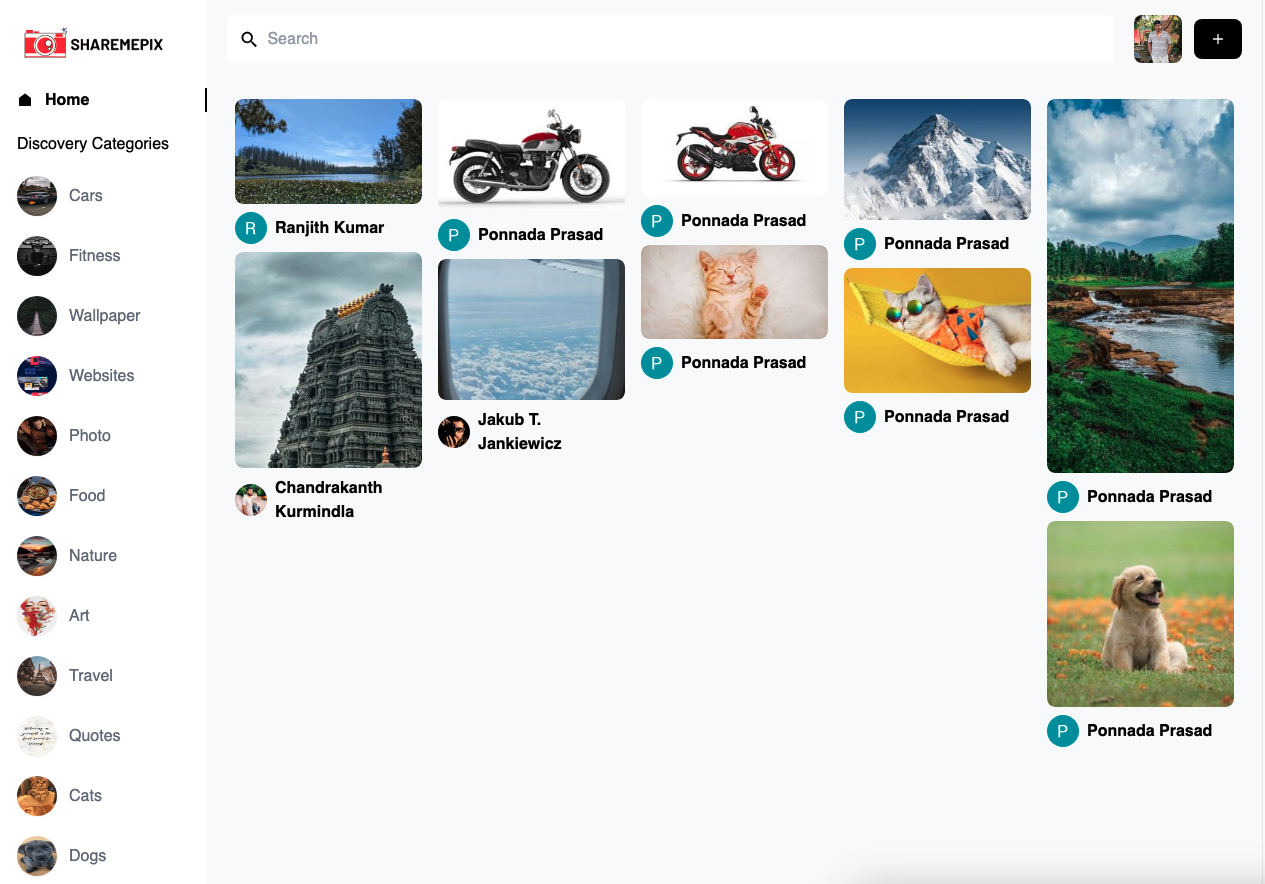Click Ranjith Kumar's R avatar
The width and height of the screenshot is (1265, 884).
251,228
